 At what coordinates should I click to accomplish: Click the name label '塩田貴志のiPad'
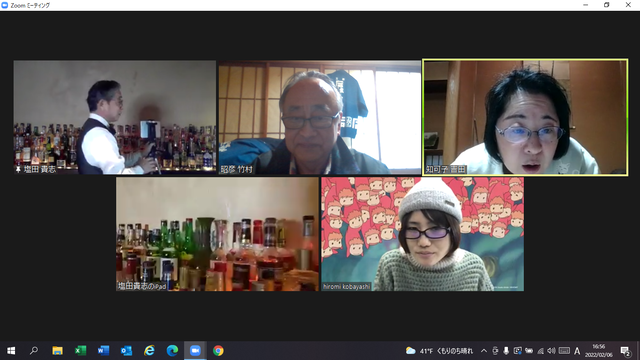[142, 287]
